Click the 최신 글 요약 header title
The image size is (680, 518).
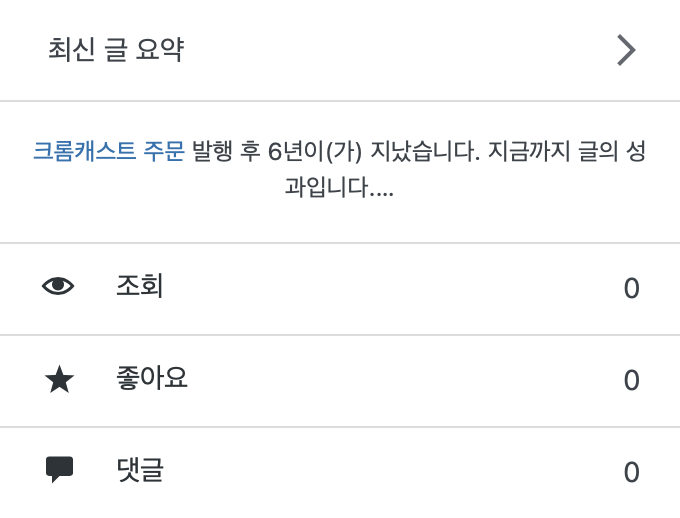point(116,50)
